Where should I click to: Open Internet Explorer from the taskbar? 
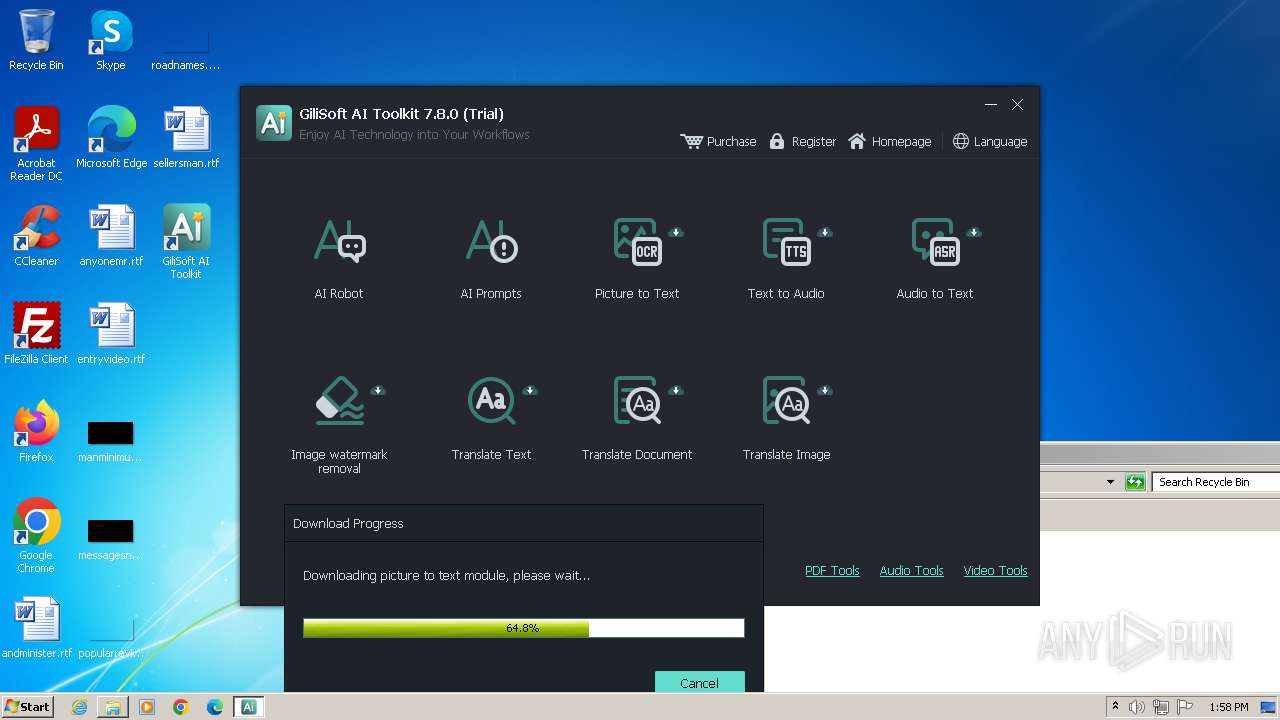[79, 707]
